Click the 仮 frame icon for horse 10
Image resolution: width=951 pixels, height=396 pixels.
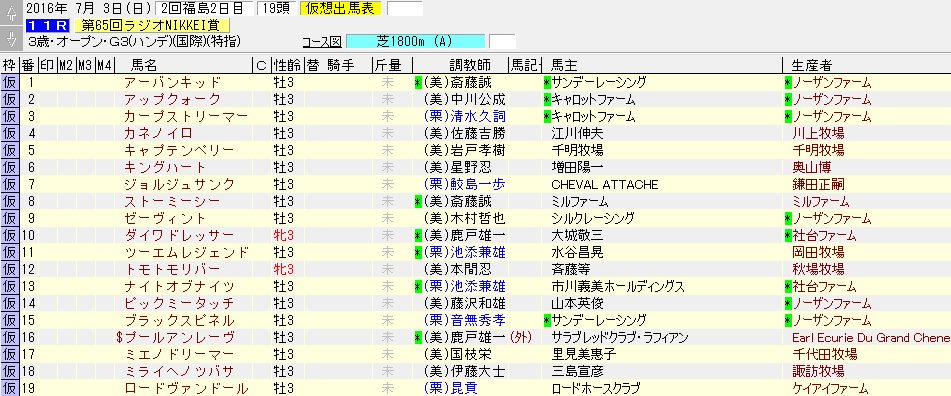[10, 235]
